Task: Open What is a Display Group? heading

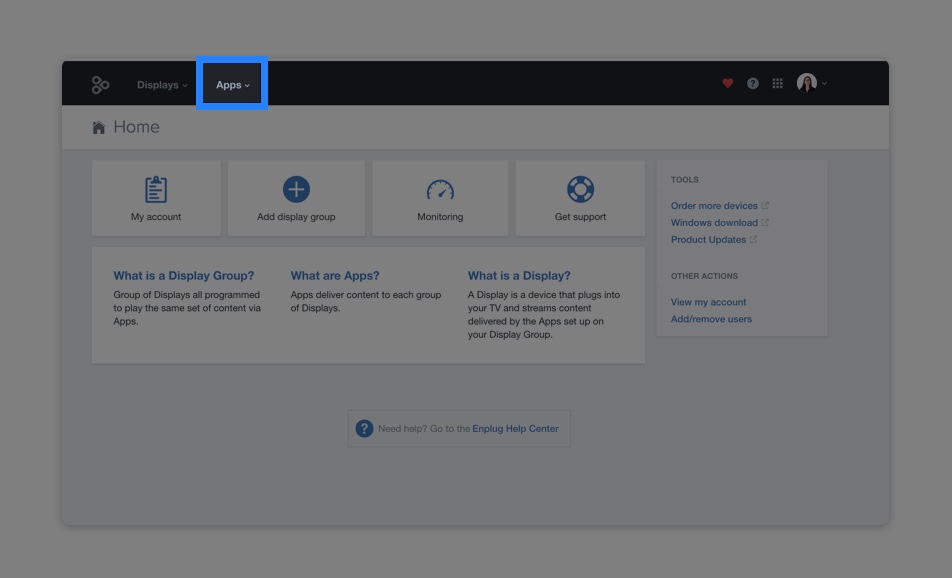Action: [183, 276]
